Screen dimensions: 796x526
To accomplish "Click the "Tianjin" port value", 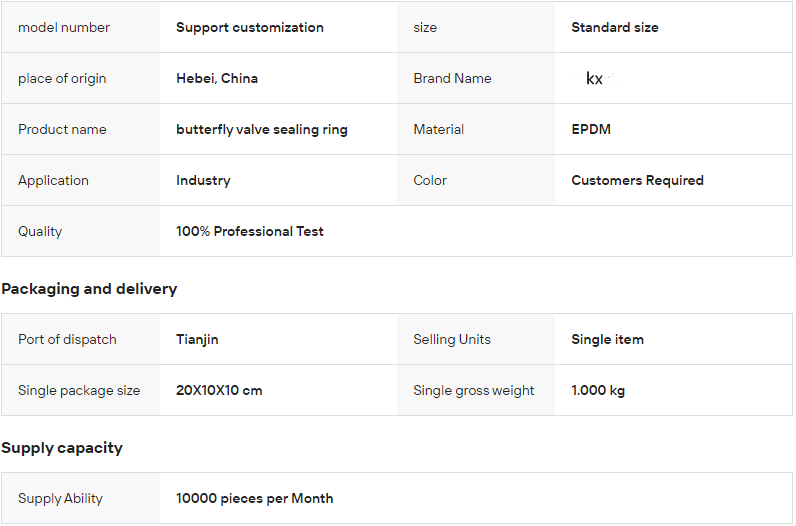I will pyautogui.click(x=197, y=340).
